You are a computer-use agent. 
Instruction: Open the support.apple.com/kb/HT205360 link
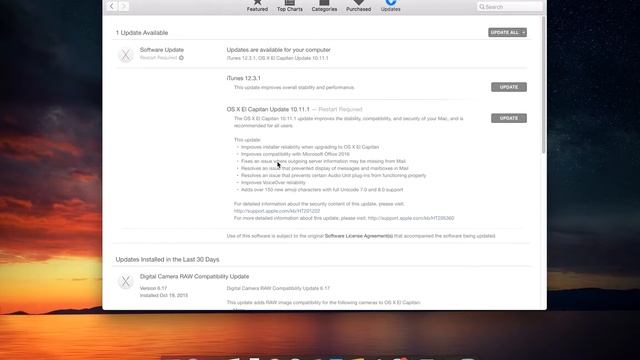coord(411,218)
